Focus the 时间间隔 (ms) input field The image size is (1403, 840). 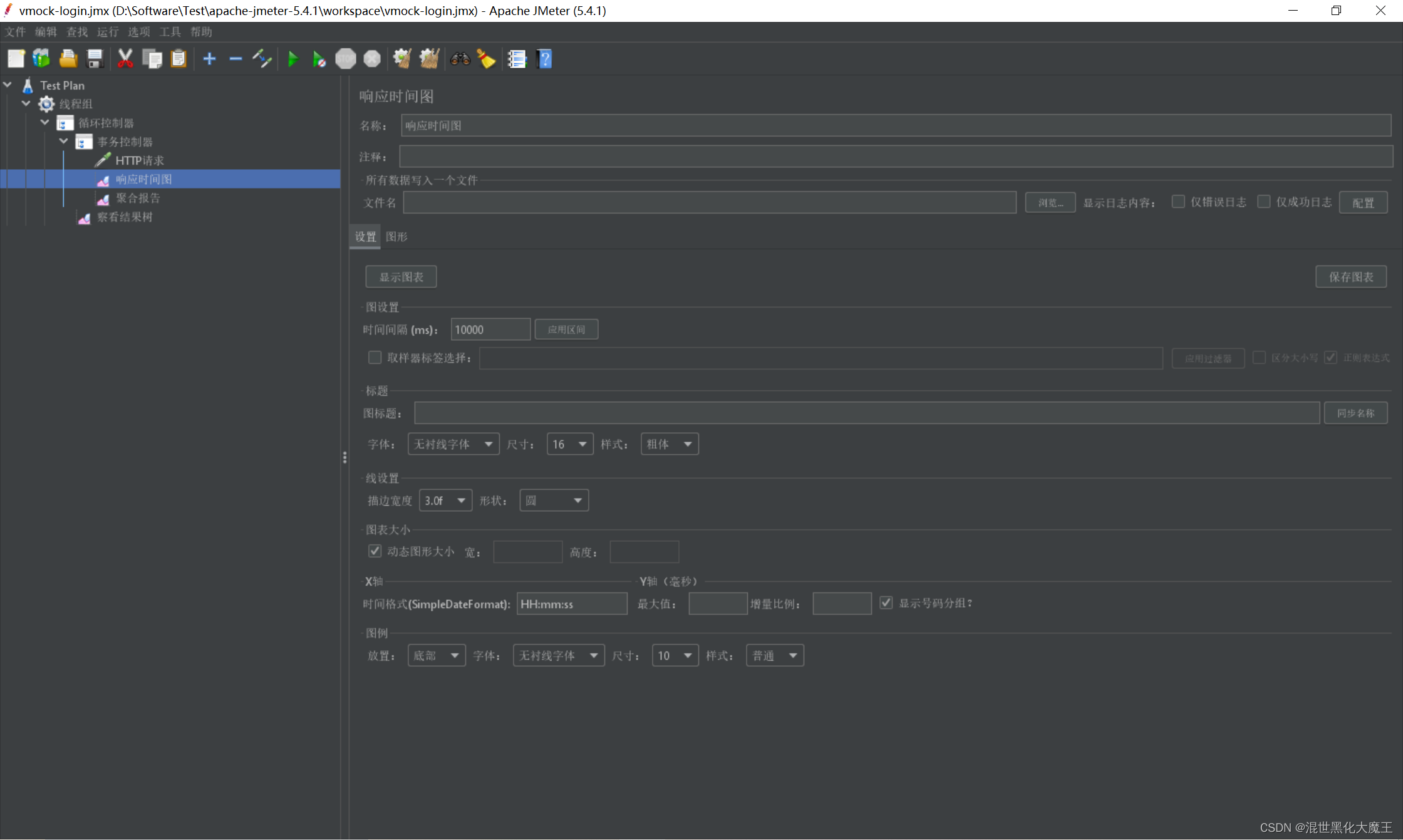(490, 329)
